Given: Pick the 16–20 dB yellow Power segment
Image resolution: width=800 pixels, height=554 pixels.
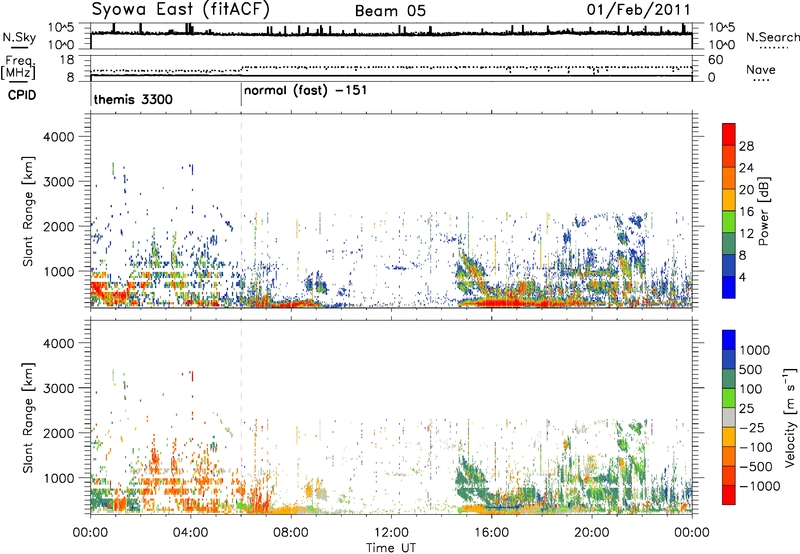Looking at the screenshot, I should click(x=729, y=199).
